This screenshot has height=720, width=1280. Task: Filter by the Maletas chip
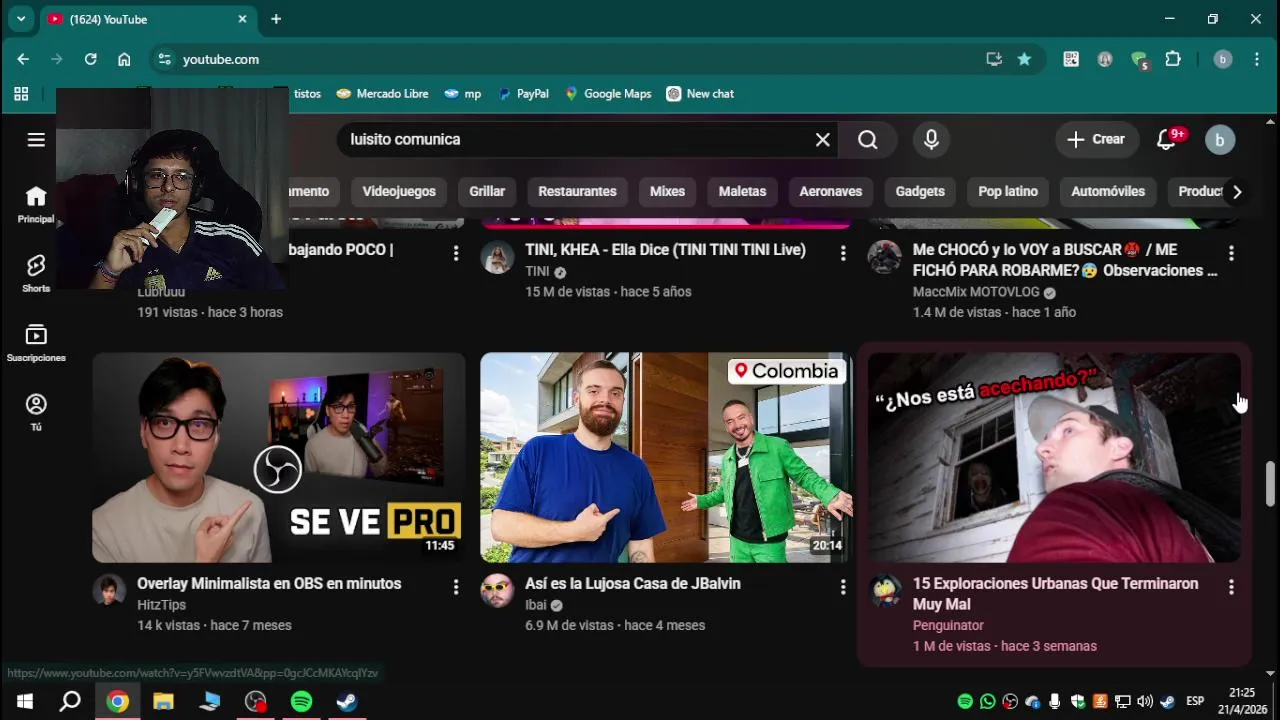click(742, 192)
